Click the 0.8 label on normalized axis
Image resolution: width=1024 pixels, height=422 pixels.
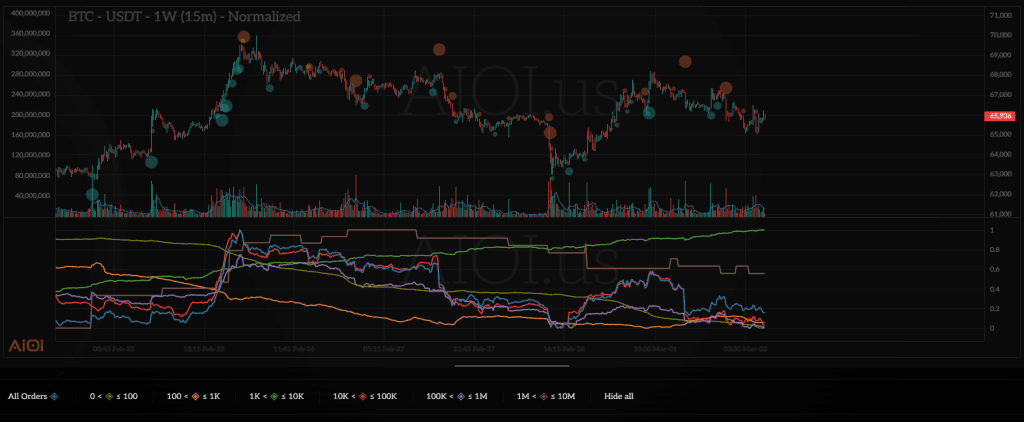(993, 269)
